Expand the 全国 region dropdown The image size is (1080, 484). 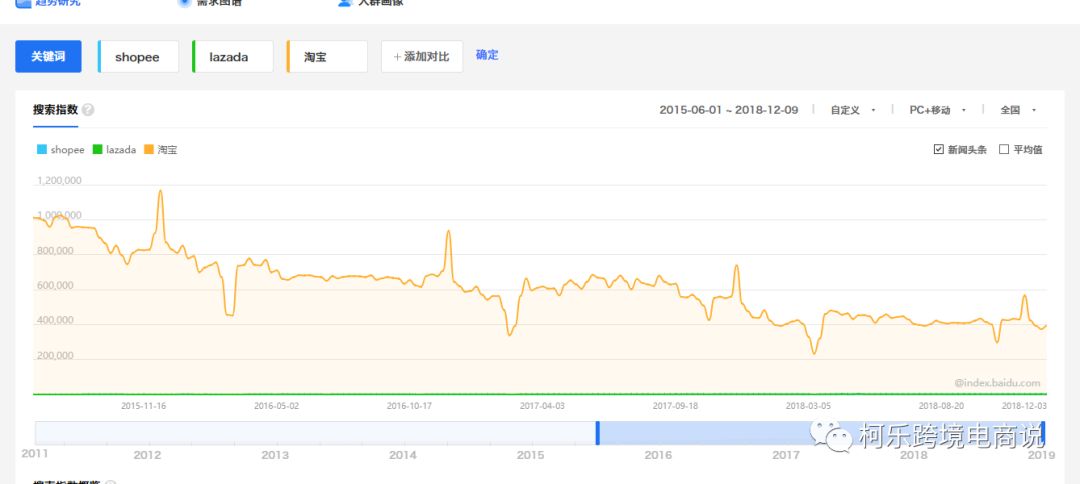(1018, 110)
